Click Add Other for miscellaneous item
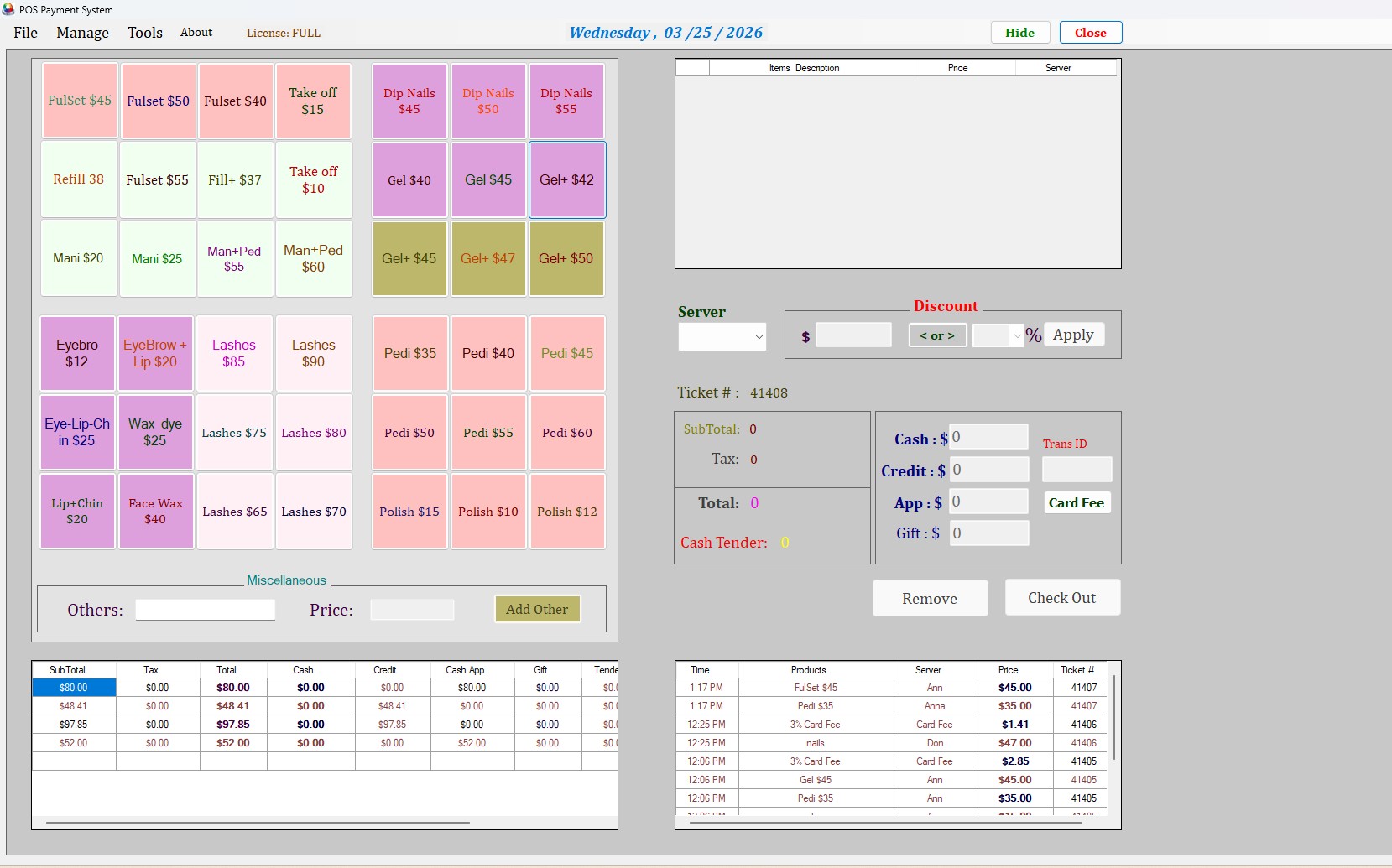Image resolution: width=1392 pixels, height=868 pixels. click(536, 609)
